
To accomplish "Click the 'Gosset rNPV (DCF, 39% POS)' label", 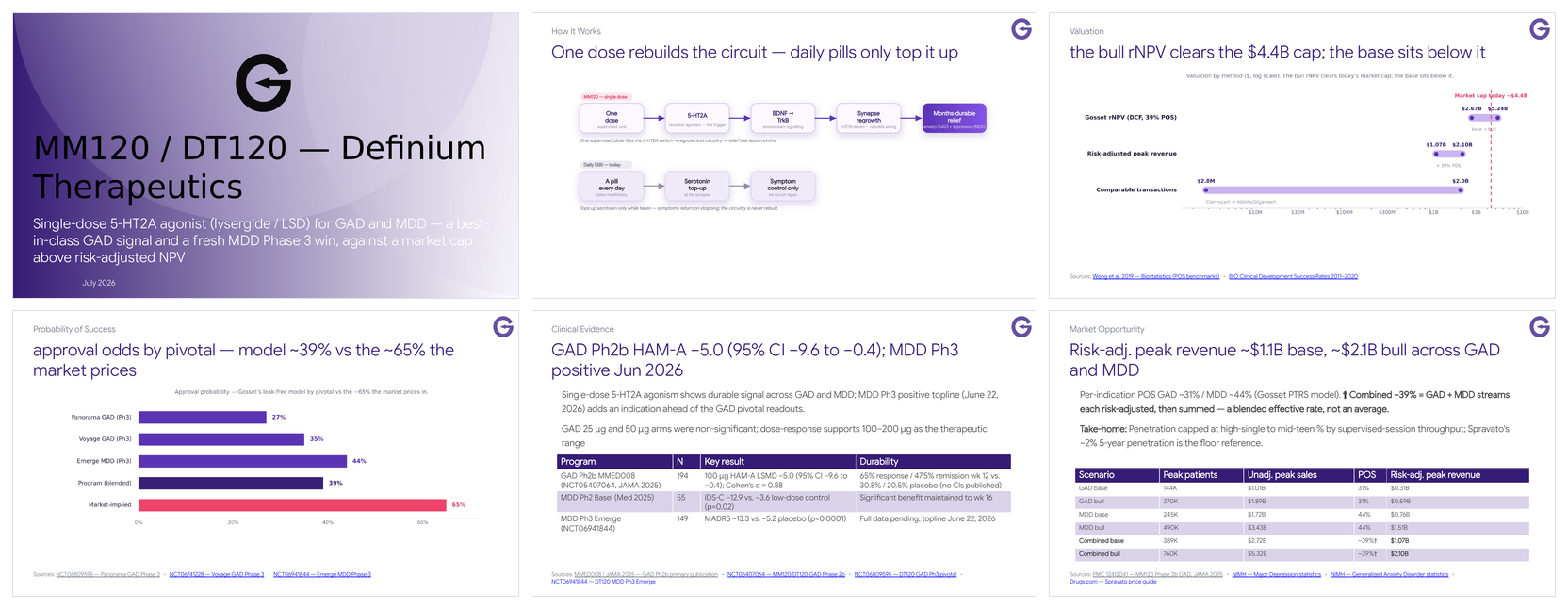I will coord(1131,117).
